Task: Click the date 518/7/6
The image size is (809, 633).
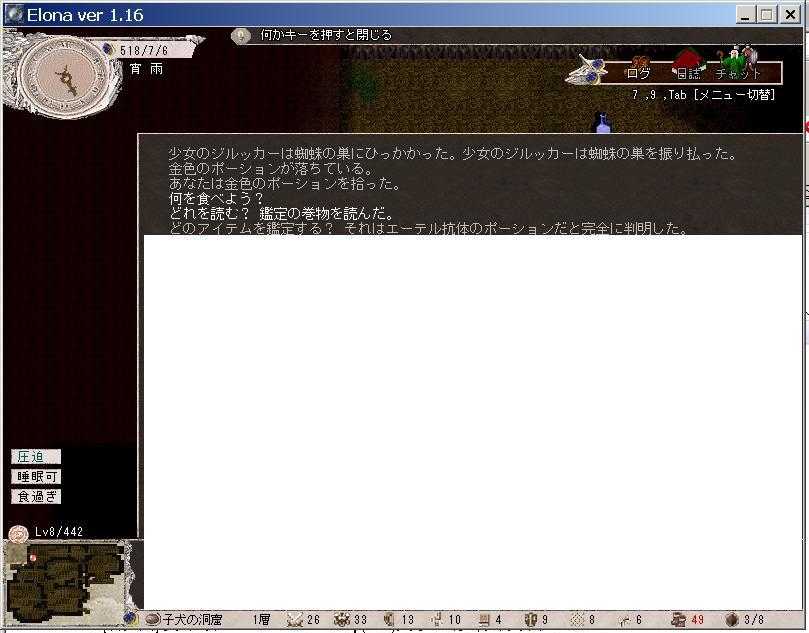Action: (x=143, y=51)
